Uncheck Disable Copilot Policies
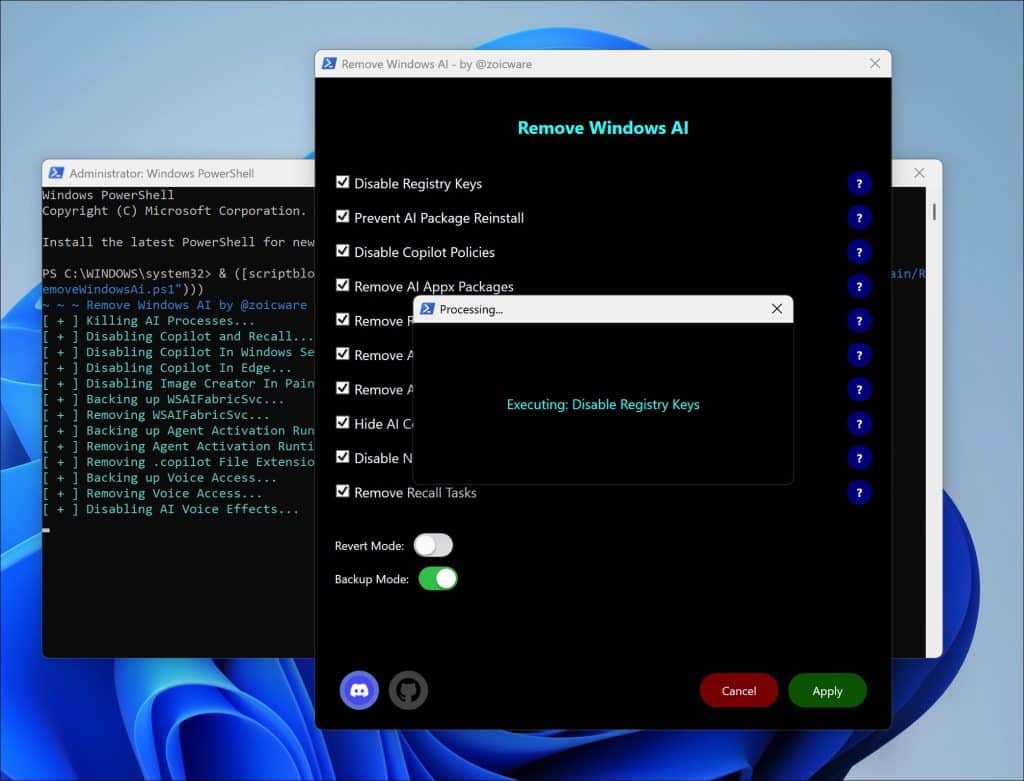This screenshot has height=781, width=1024. pyautogui.click(x=343, y=251)
